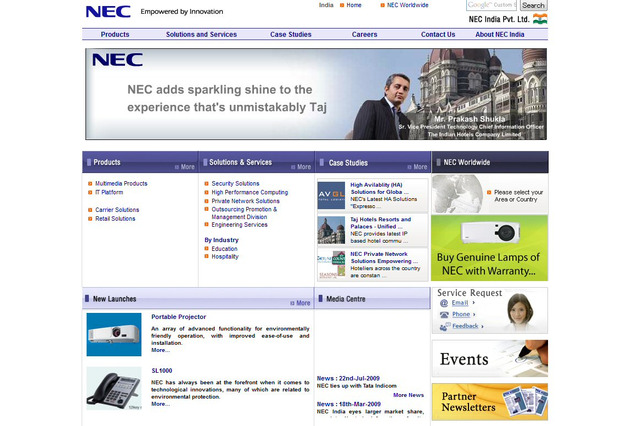
Task: Open the Partner Newsletters banner
Action: [x=489, y=401]
